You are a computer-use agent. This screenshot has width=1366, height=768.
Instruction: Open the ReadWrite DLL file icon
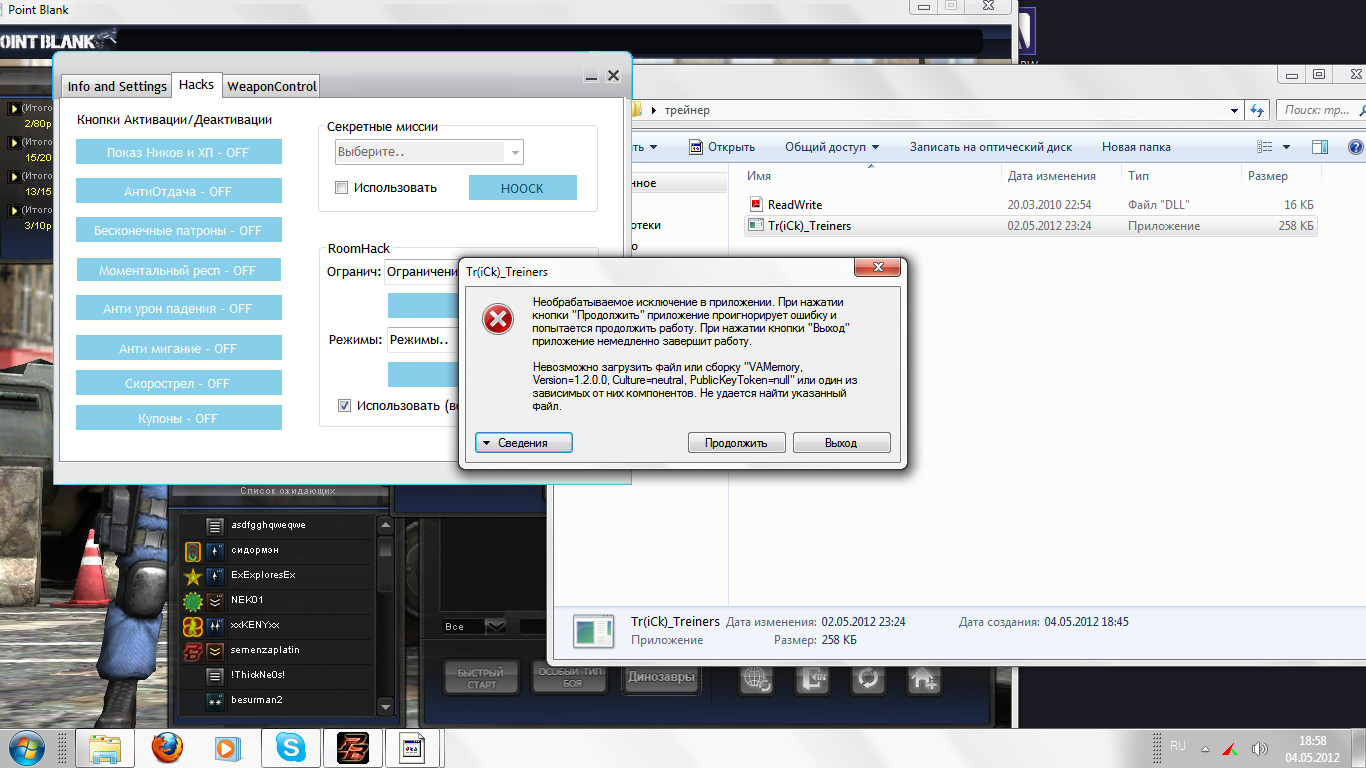[x=757, y=204]
